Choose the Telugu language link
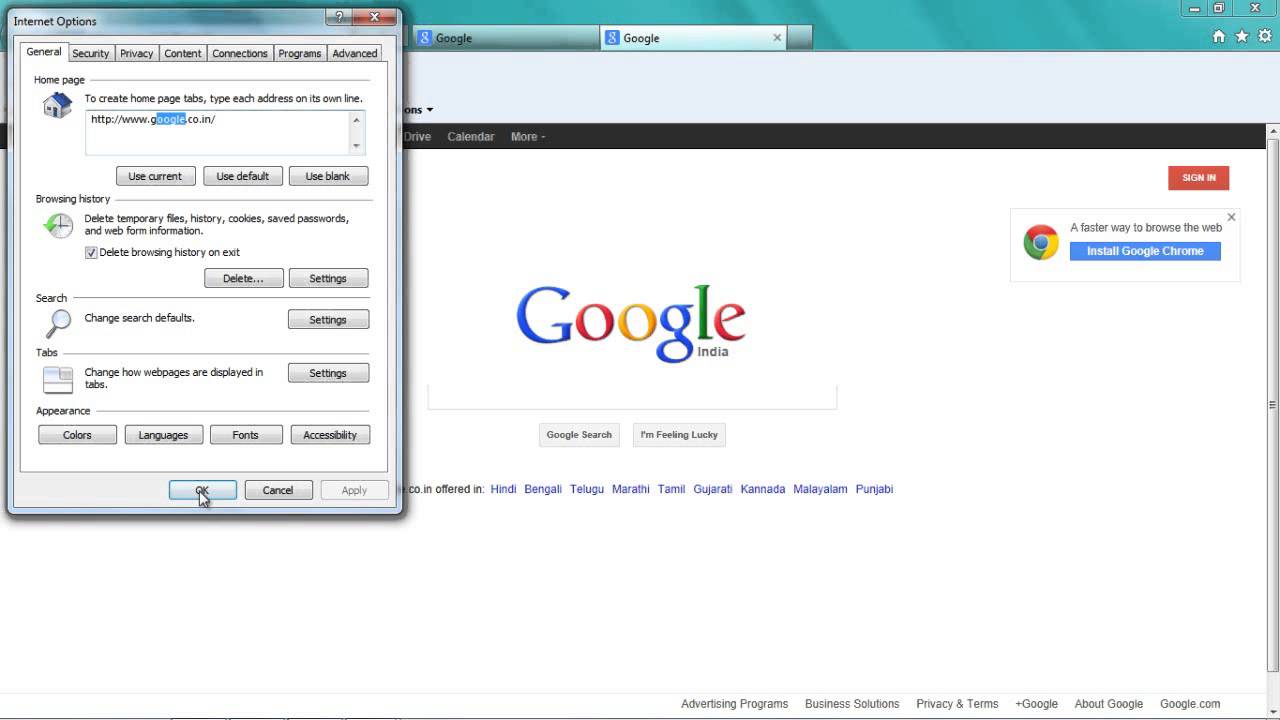 (587, 489)
